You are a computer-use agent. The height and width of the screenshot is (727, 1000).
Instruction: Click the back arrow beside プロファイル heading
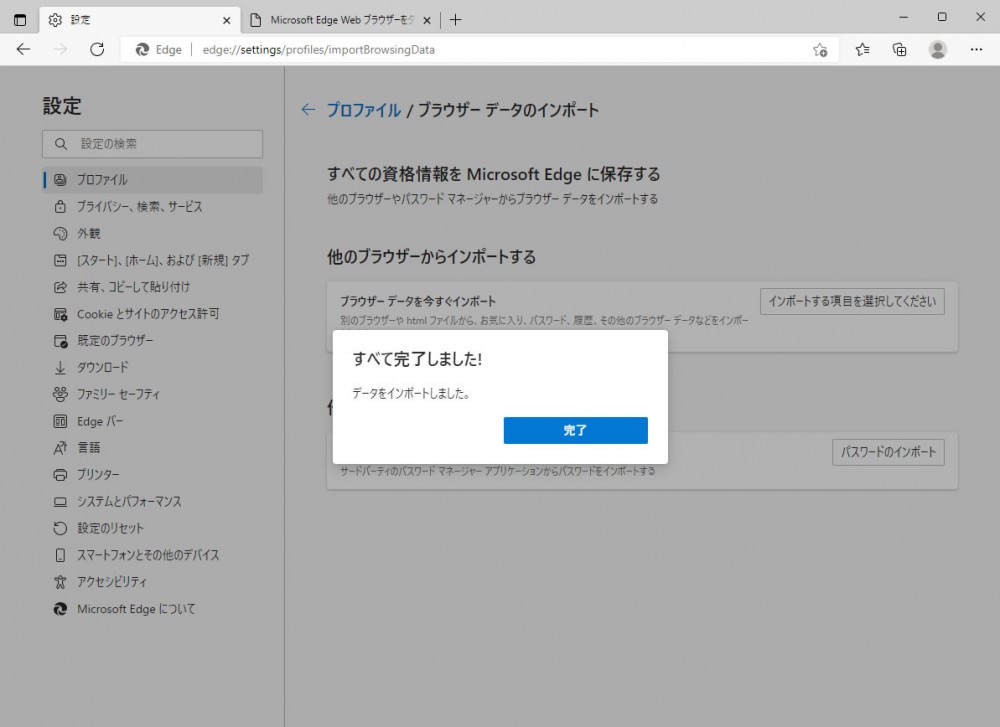pyautogui.click(x=308, y=110)
